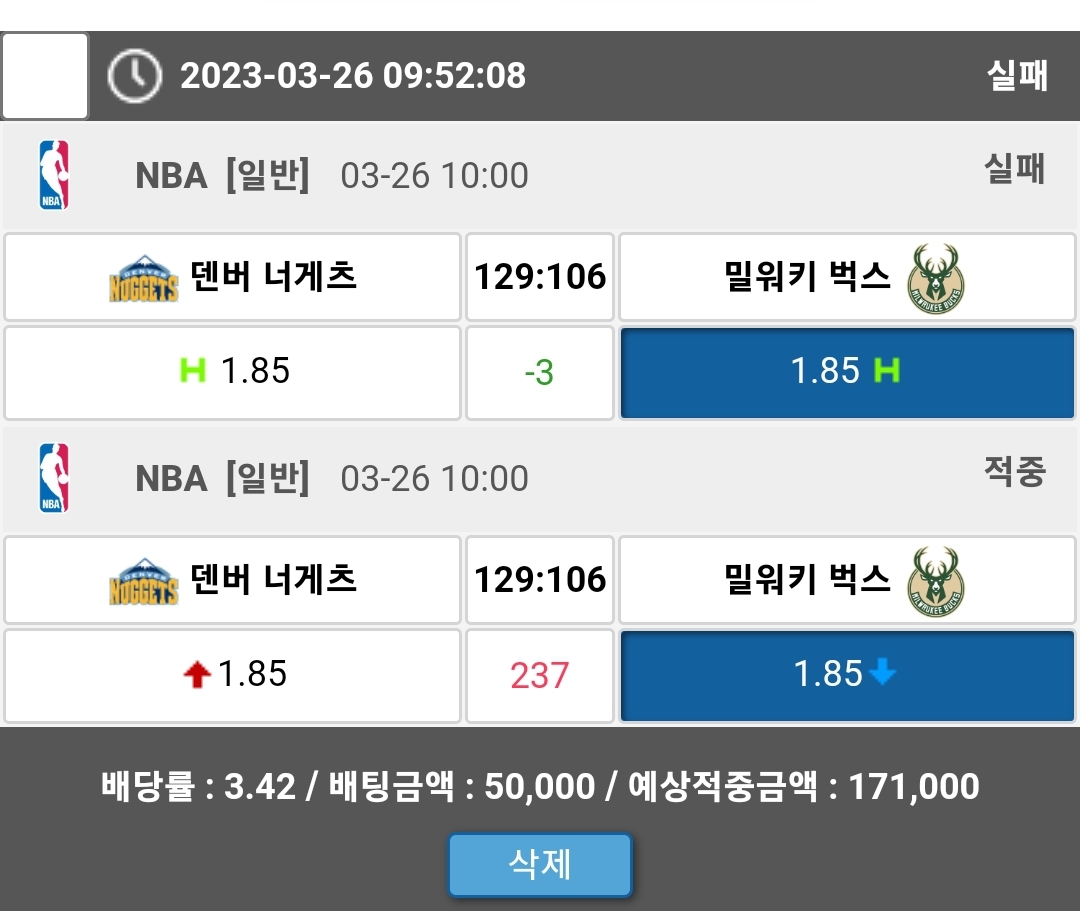Click the red up arrow over icon
Image resolution: width=1080 pixels, height=911 pixels.
click(197, 676)
